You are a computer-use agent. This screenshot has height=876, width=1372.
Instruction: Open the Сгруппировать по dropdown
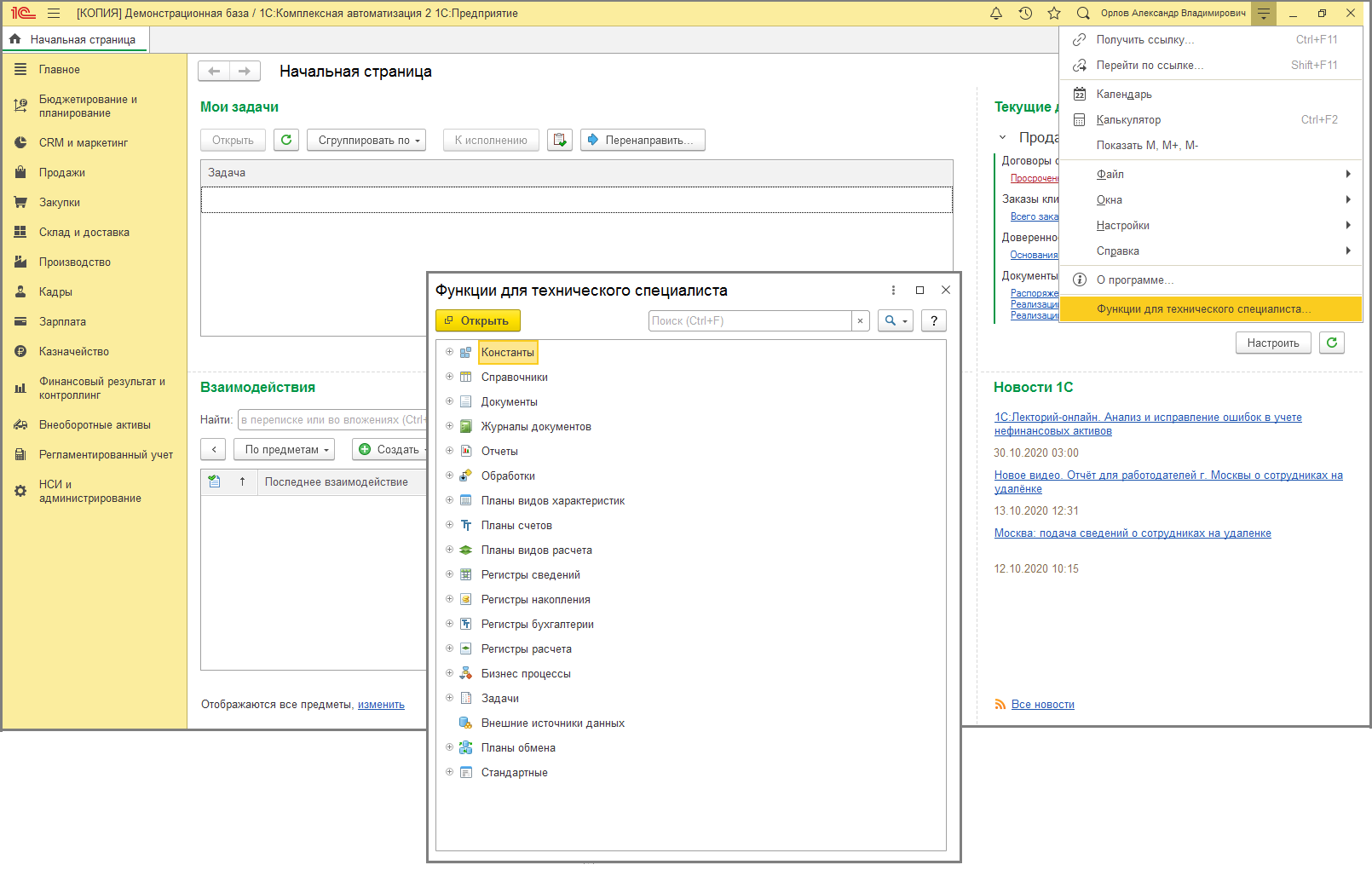[366, 140]
